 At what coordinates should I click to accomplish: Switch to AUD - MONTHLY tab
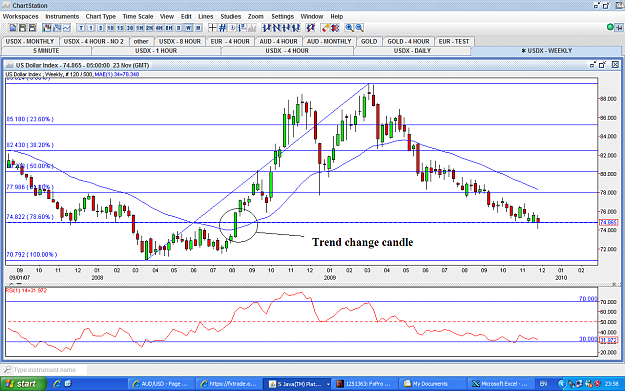[x=329, y=41]
